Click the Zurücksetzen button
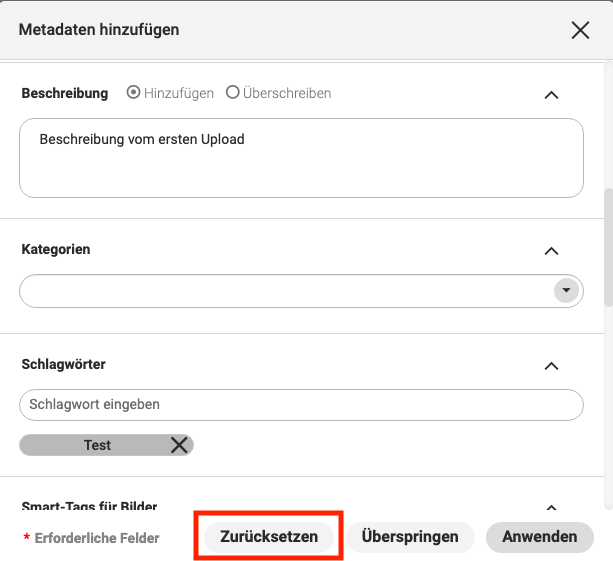This screenshot has height=561, width=613. 269,537
